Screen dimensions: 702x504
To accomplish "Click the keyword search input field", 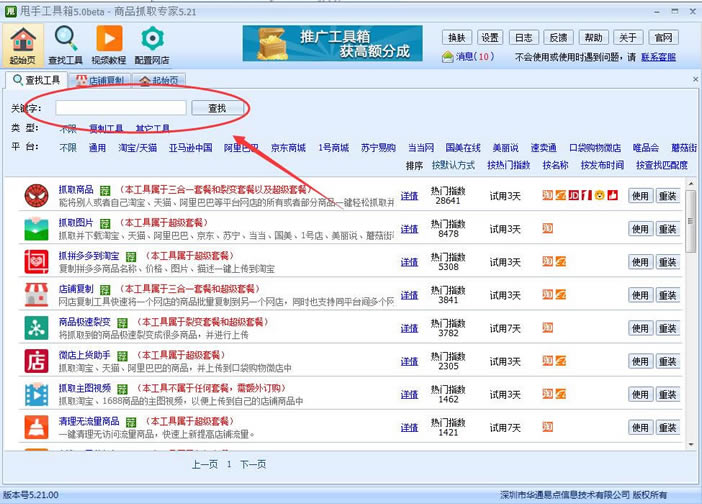I will [120, 107].
